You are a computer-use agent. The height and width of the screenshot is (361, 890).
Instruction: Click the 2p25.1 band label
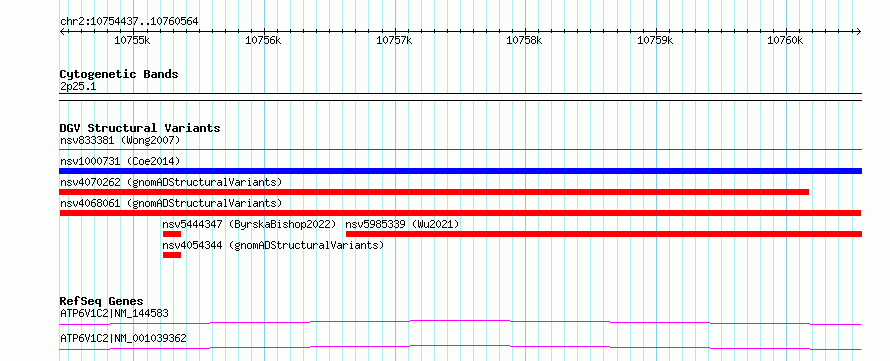pyautogui.click(x=77, y=87)
